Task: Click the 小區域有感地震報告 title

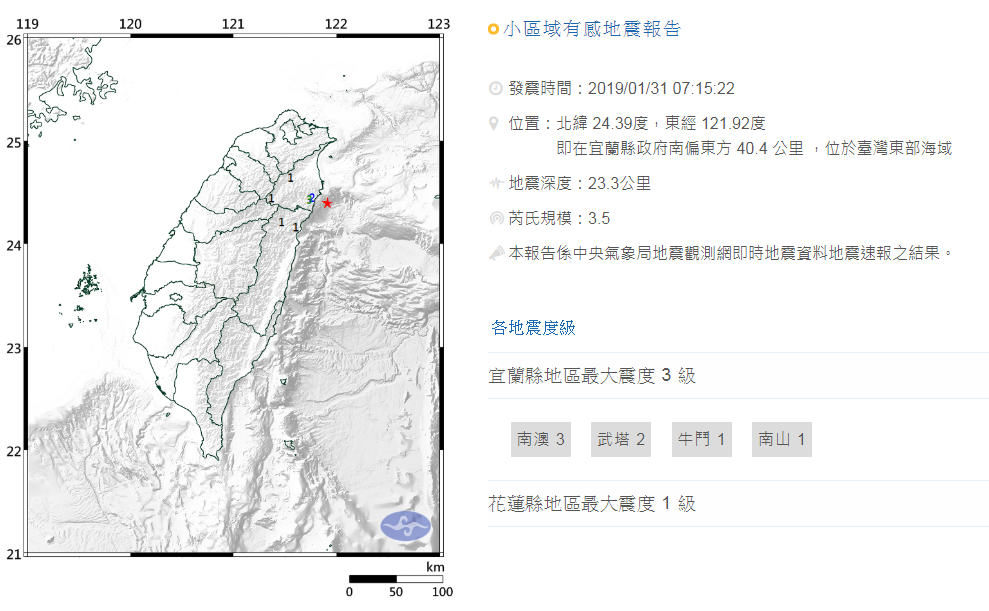Action: 592,29
